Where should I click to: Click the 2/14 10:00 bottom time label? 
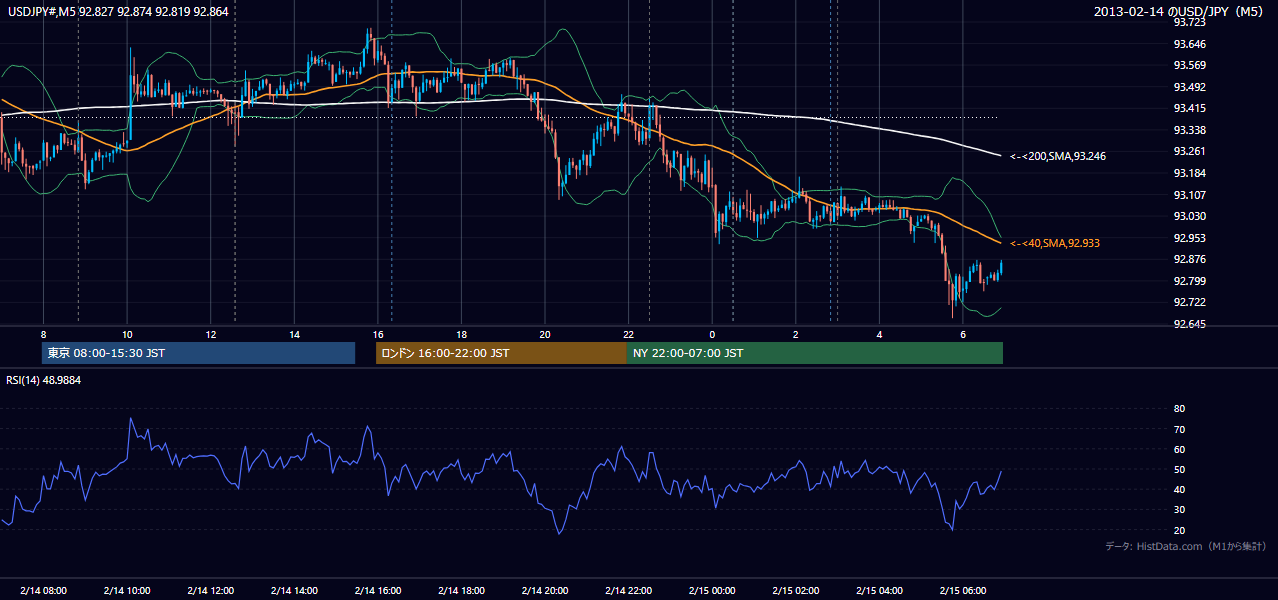[x=127, y=590]
